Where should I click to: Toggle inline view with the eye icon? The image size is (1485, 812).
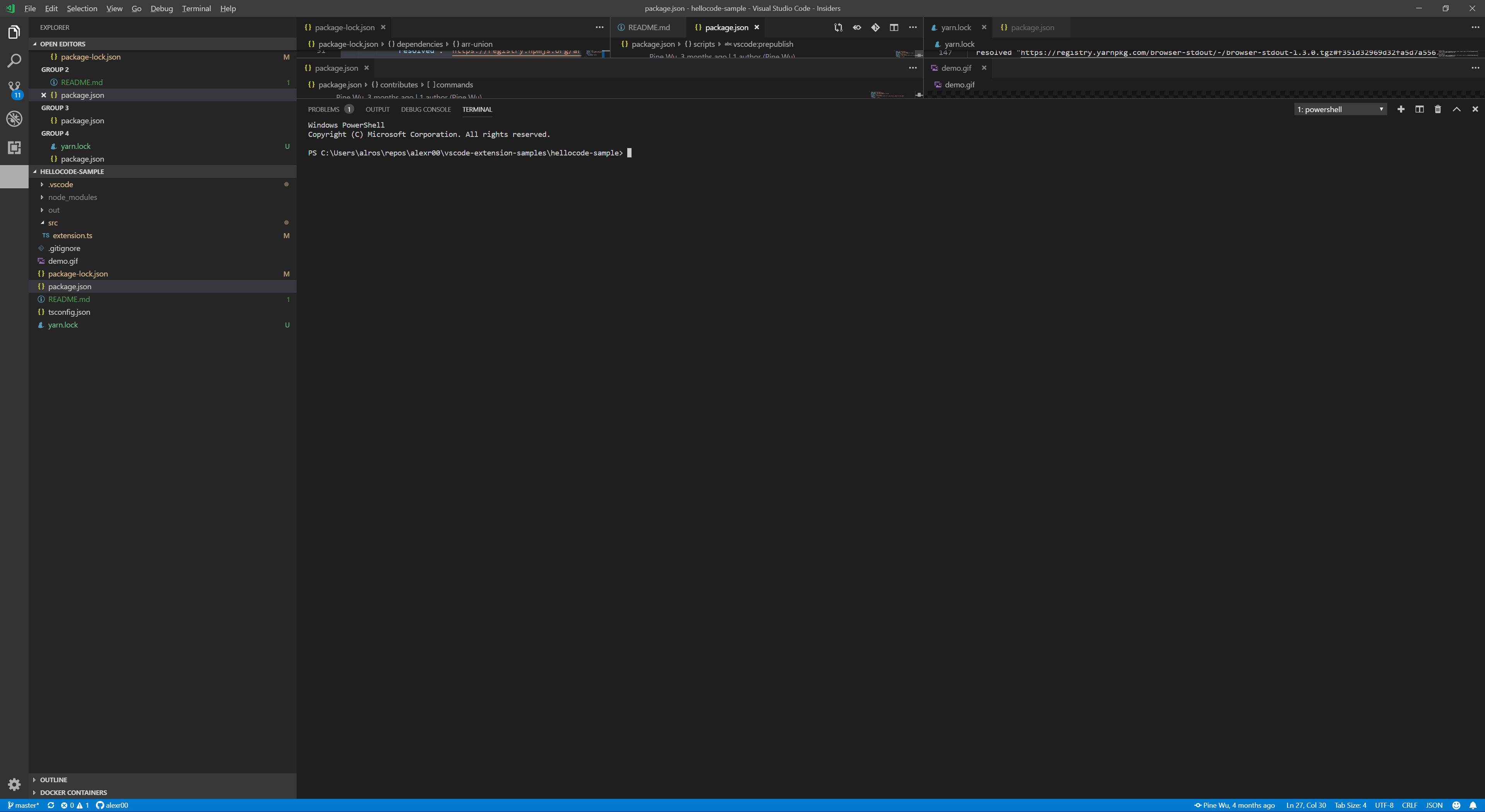[857, 27]
